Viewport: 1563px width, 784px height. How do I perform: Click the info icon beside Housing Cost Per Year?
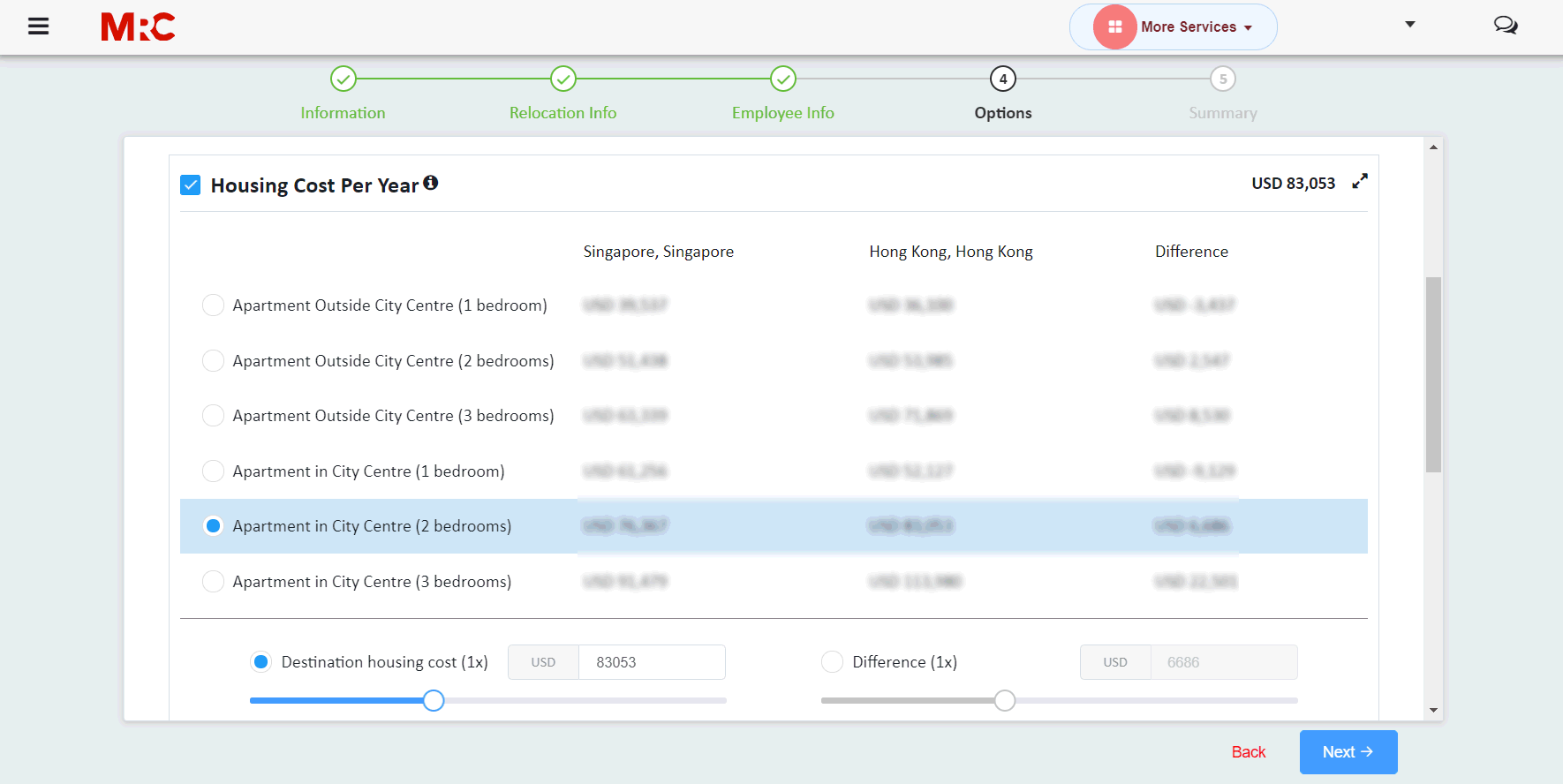tap(431, 183)
